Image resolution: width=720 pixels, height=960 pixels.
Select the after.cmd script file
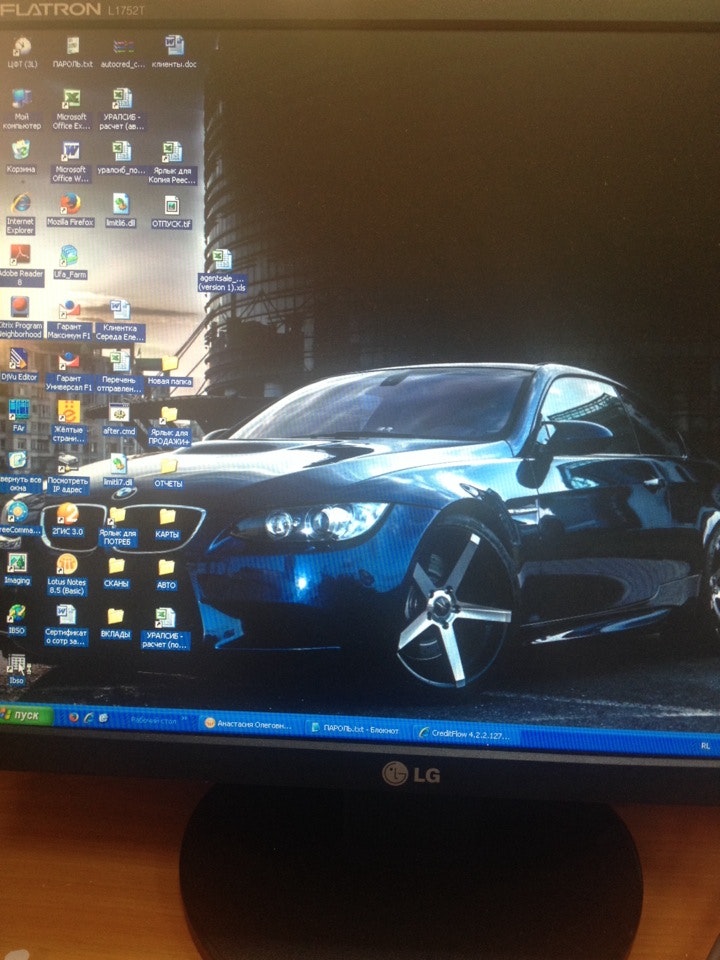click(x=119, y=419)
